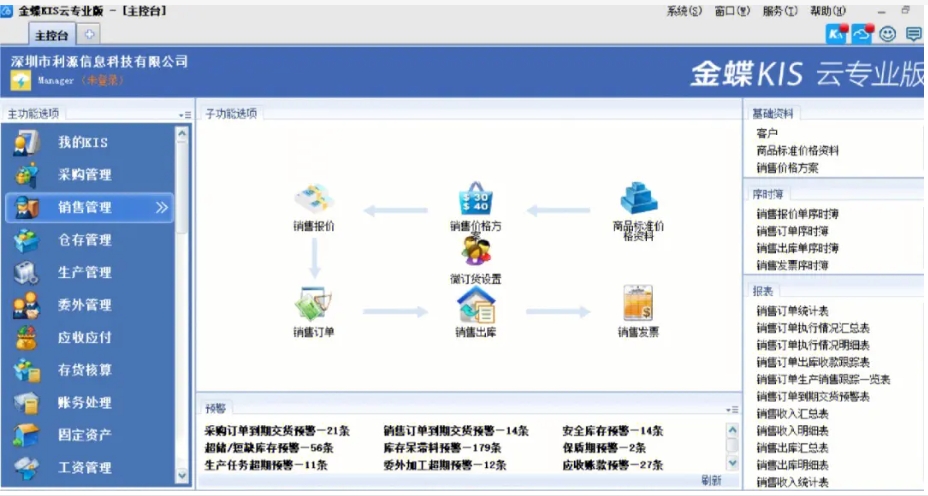
Task: Select 工资管理 module in sidebar
Action: [89, 468]
